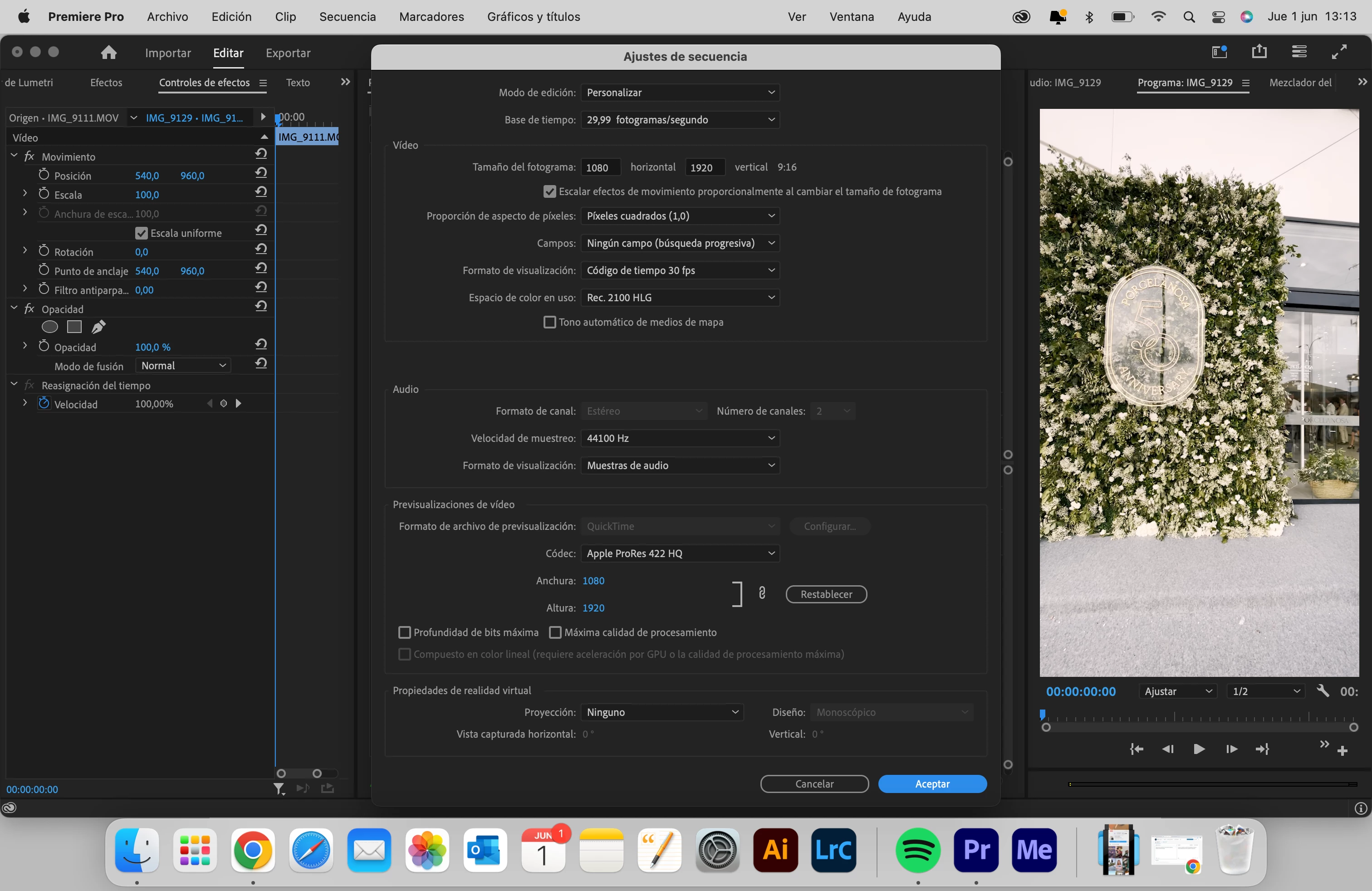Toggle the Escala animation stopwatch
The width and height of the screenshot is (1372, 891).
coord(44,194)
